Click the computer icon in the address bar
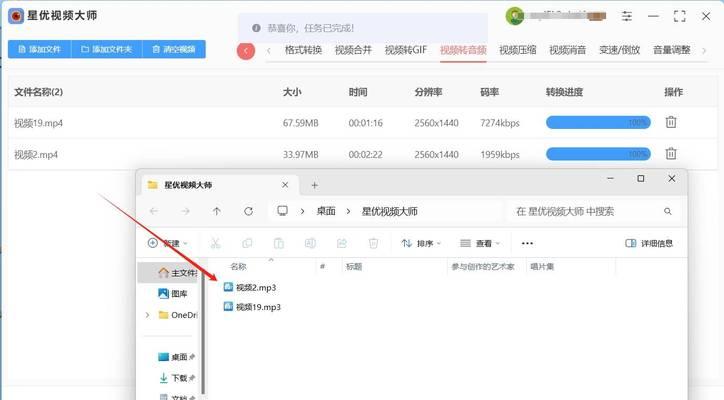 [x=282, y=211]
